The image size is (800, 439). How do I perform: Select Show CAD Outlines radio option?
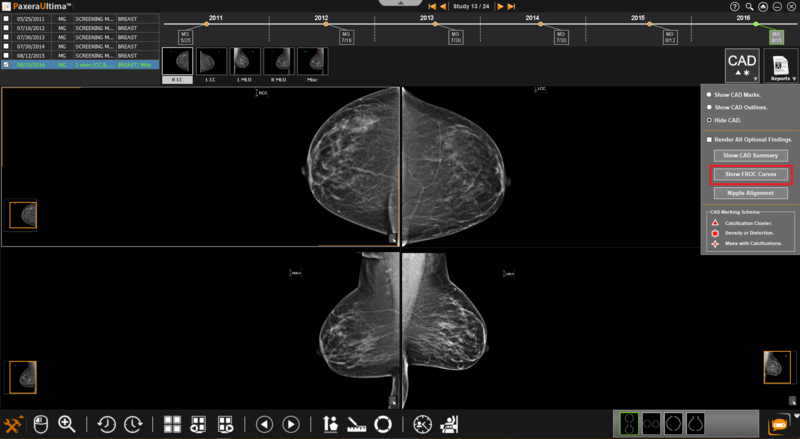[x=710, y=107]
